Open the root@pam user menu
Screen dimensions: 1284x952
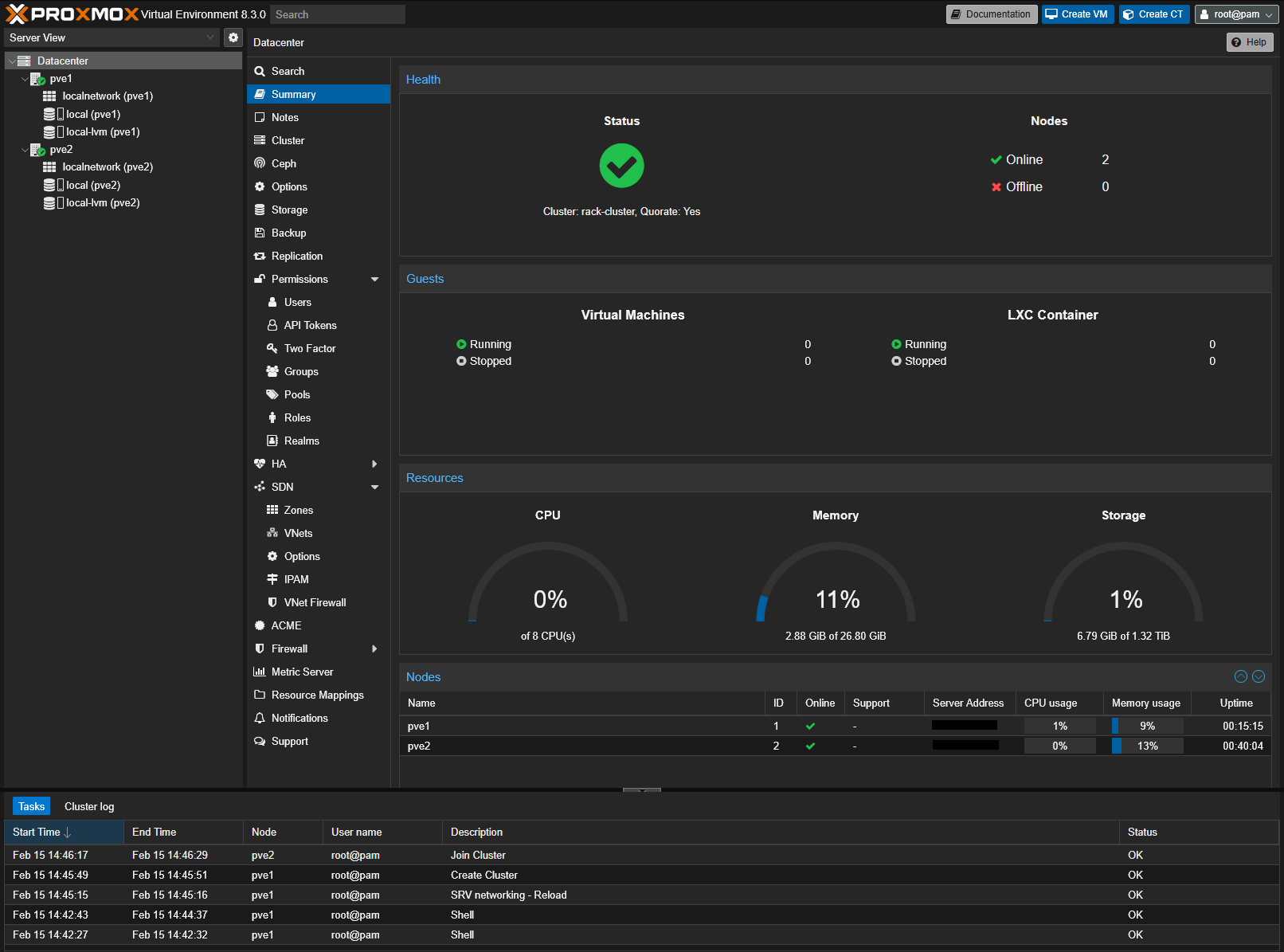coord(1235,14)
